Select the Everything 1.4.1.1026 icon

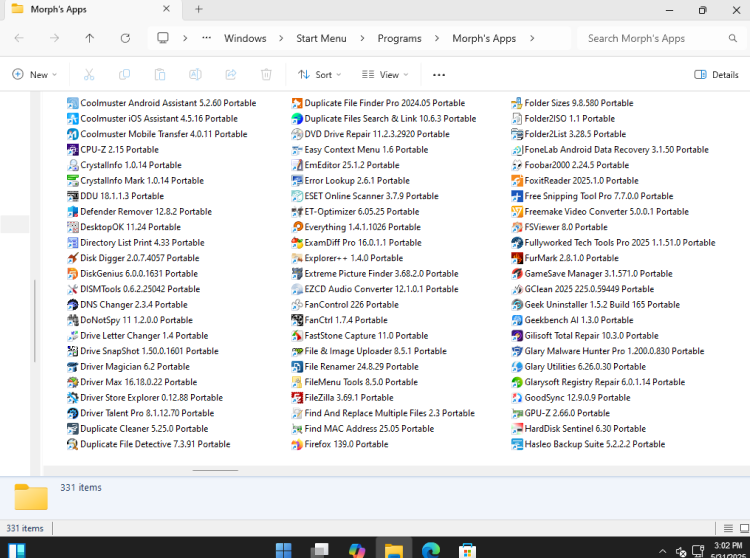297,227
